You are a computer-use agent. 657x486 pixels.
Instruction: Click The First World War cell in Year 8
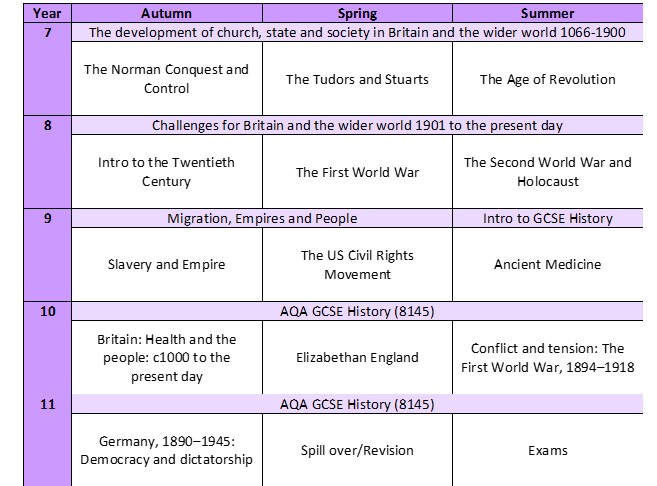click(357, 172)
